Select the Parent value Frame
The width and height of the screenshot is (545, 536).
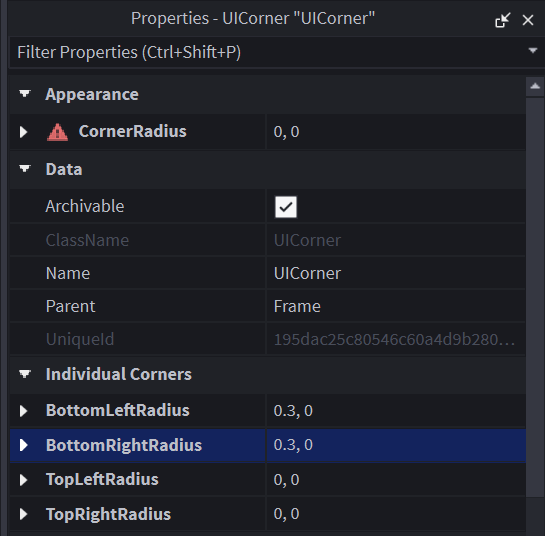(x=396, y=306)
